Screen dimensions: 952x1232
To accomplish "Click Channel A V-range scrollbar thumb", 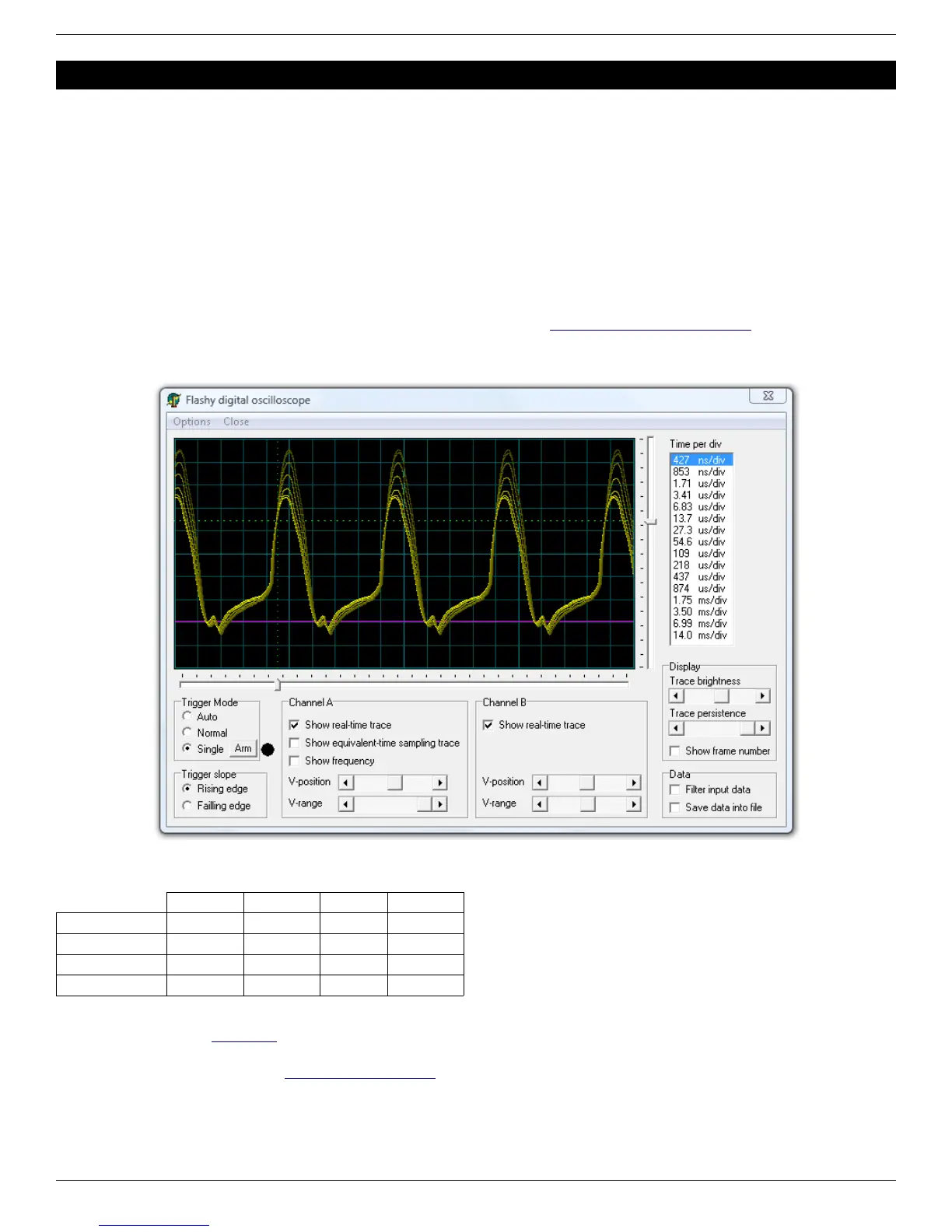I will [x=425, y=804].
